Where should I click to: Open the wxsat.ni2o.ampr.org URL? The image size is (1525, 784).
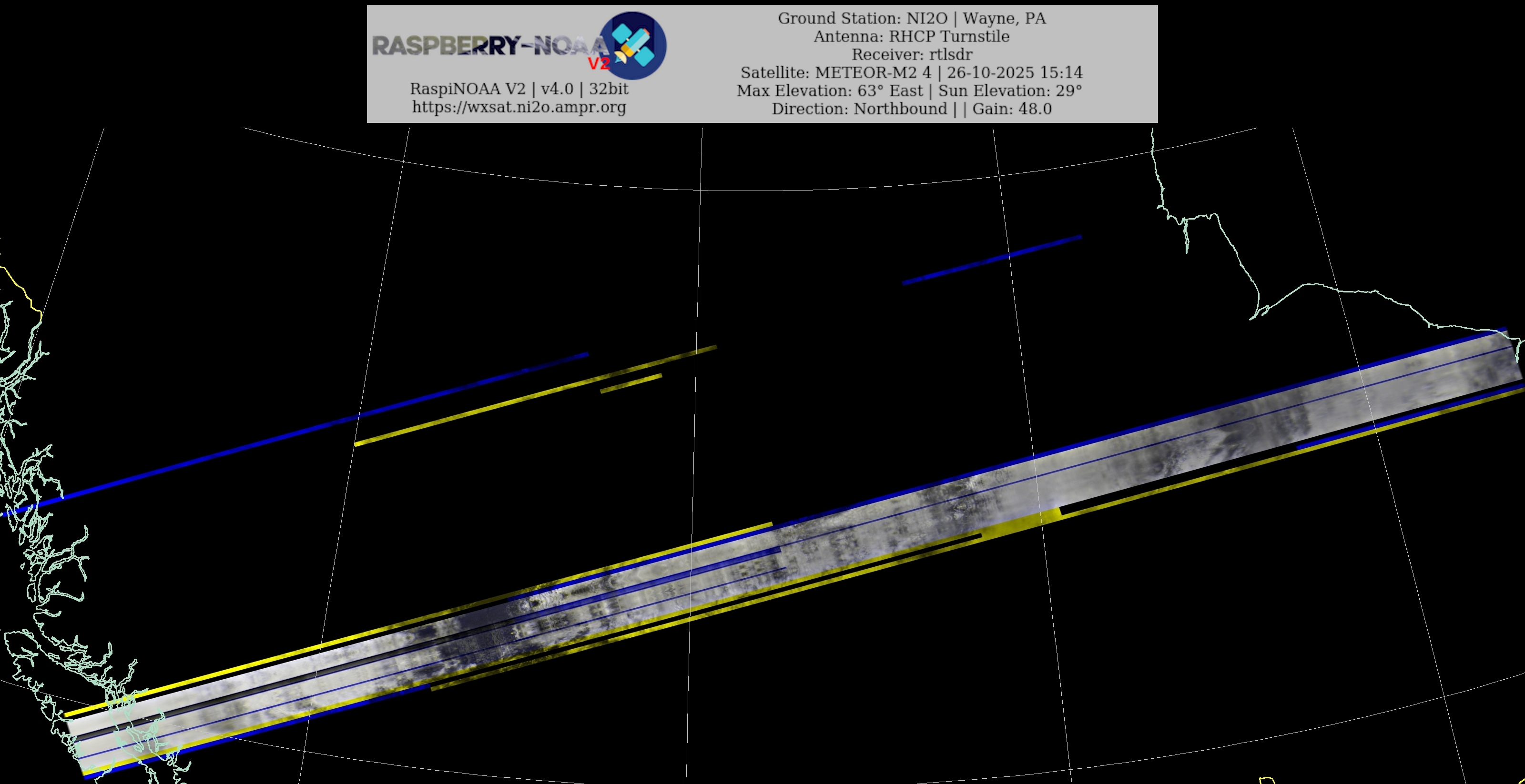tap(518, 107)
